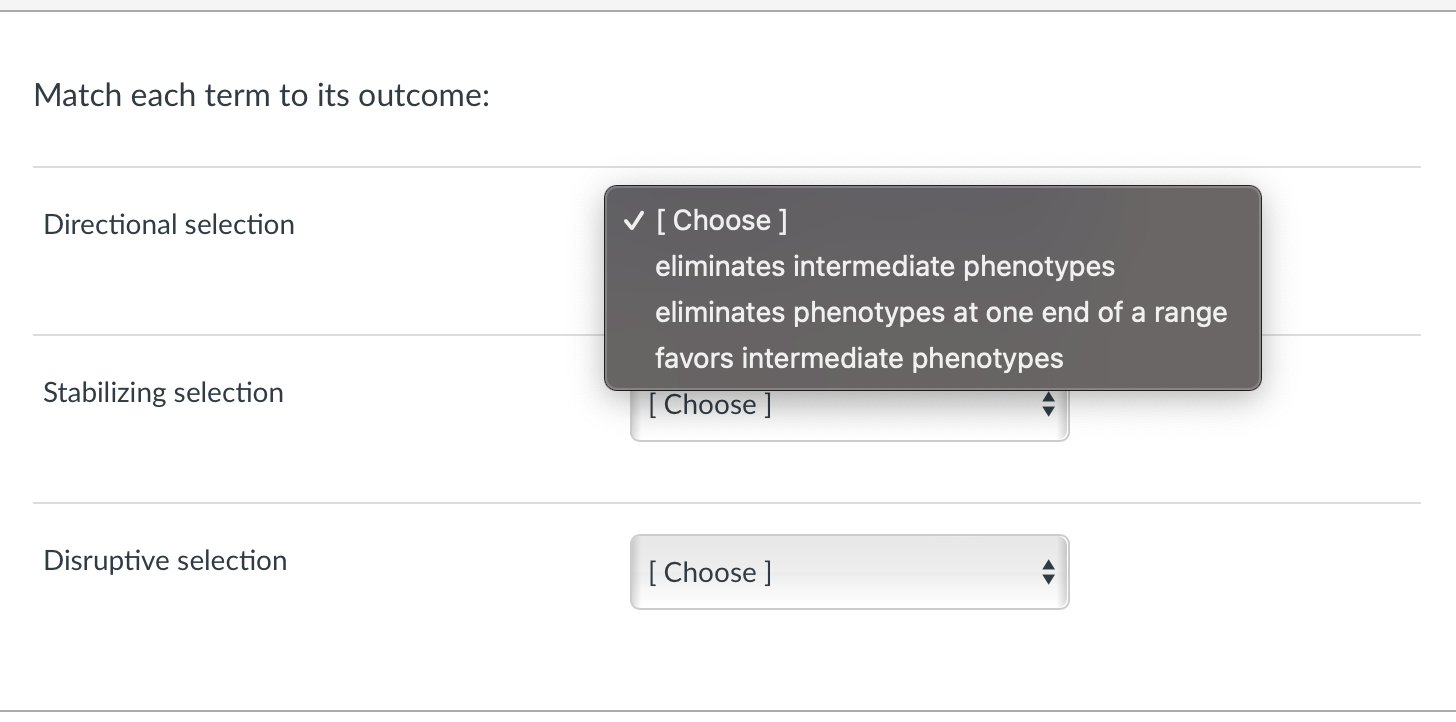The height and width of the screenshot is (722, 1456).
Task: Click the checkmark beside [ Choose ] option
Action: click(632, 221)
